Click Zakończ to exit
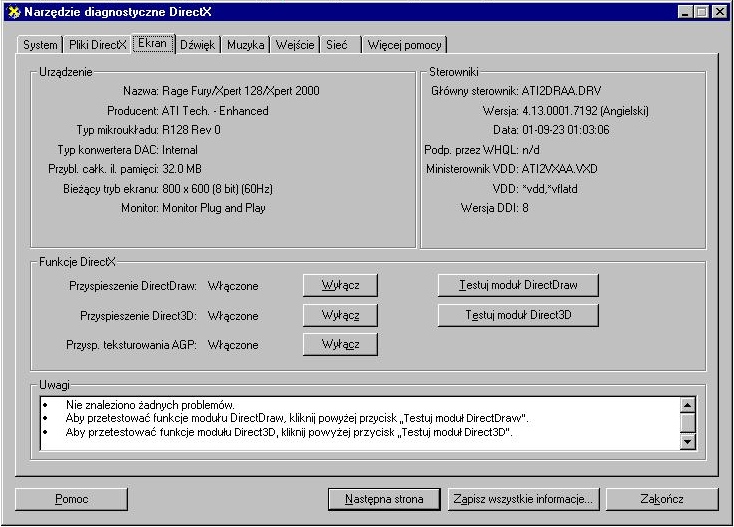Image resolution: width=734 pixels, height=527 pixels. (x=662, y=499)
